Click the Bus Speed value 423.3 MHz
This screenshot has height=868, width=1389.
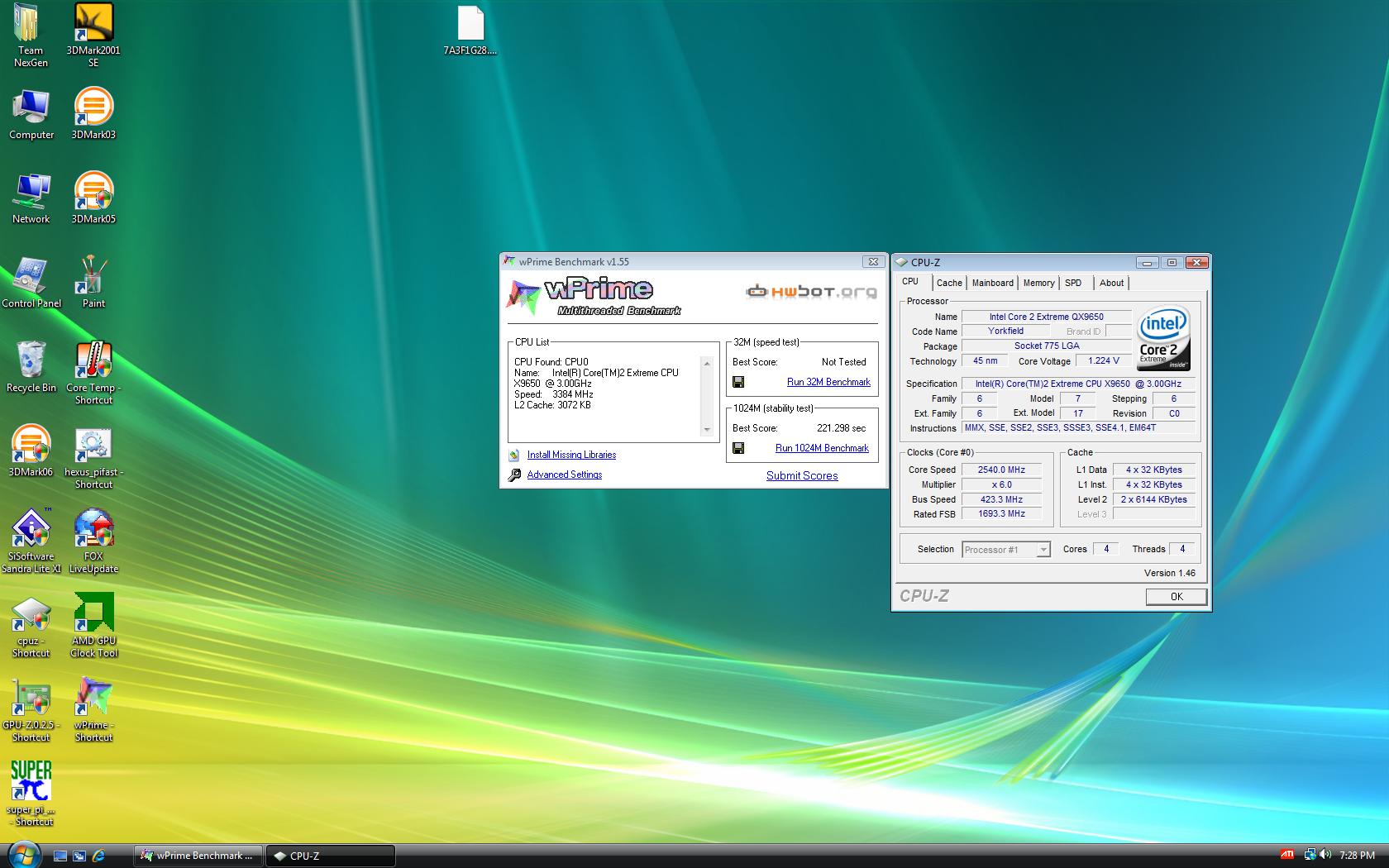click(1001, 499)
